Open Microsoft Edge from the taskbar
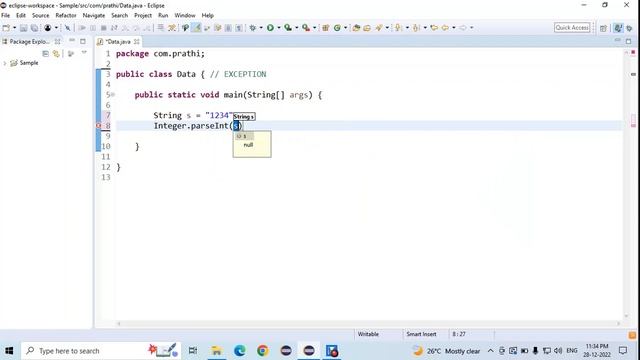 (x=240, y=351)
